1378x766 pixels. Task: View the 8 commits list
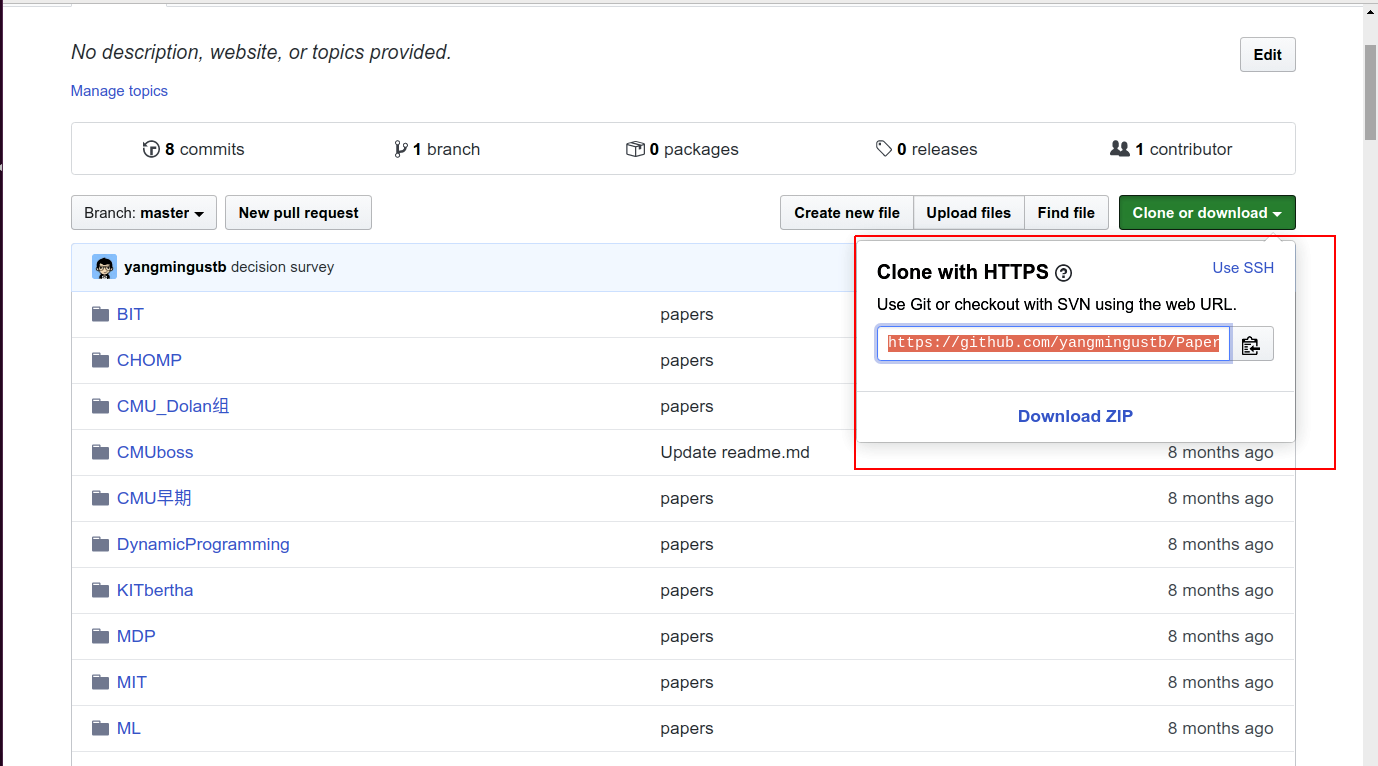[194, 149]
